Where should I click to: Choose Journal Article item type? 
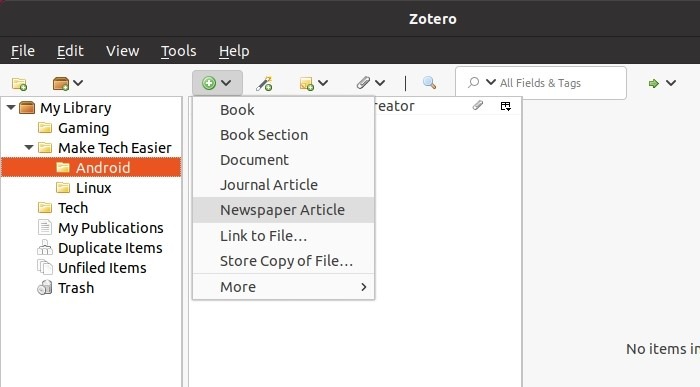point(283,185)
